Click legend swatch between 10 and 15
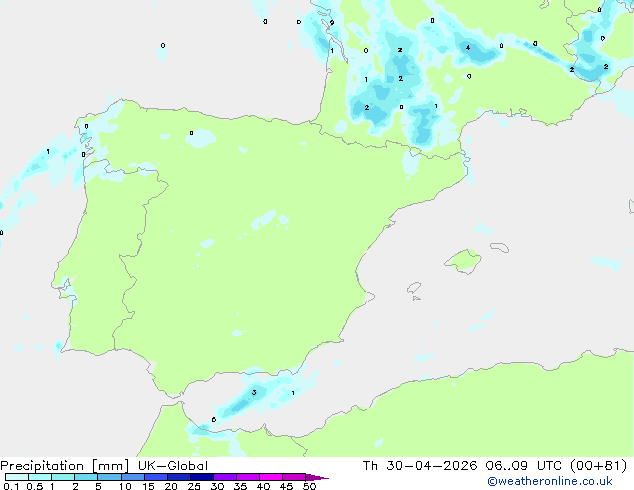634x490 pixels. (132, 477)
